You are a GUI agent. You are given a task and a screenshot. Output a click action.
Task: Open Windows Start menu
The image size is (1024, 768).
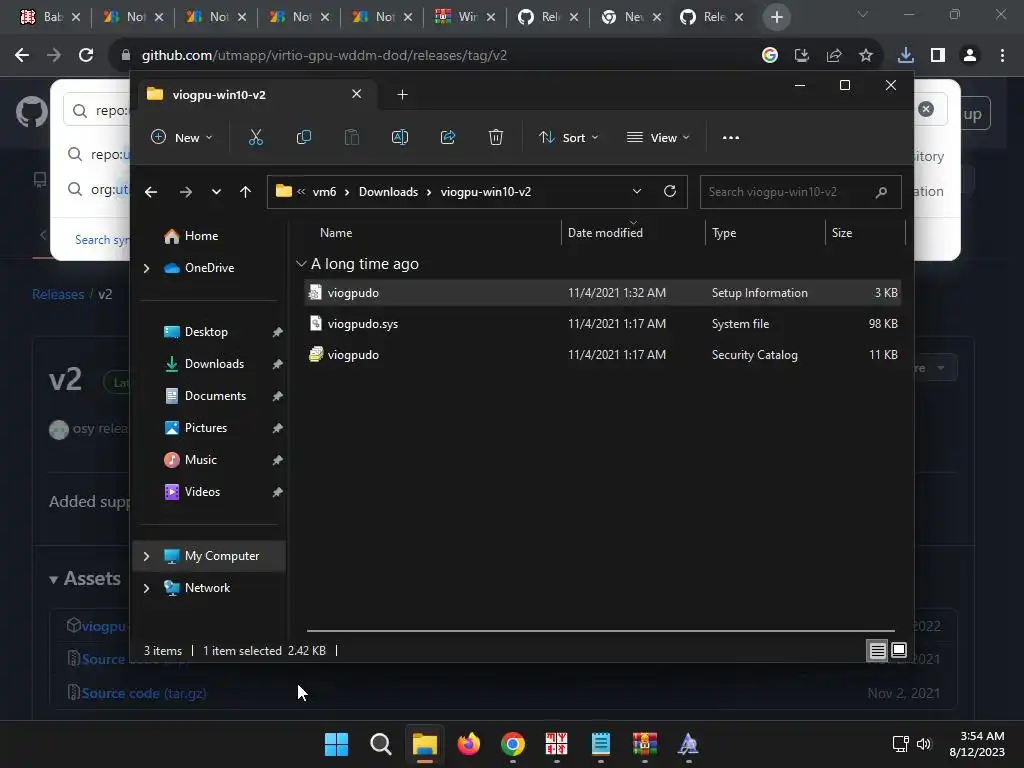[x=336, y=744]
